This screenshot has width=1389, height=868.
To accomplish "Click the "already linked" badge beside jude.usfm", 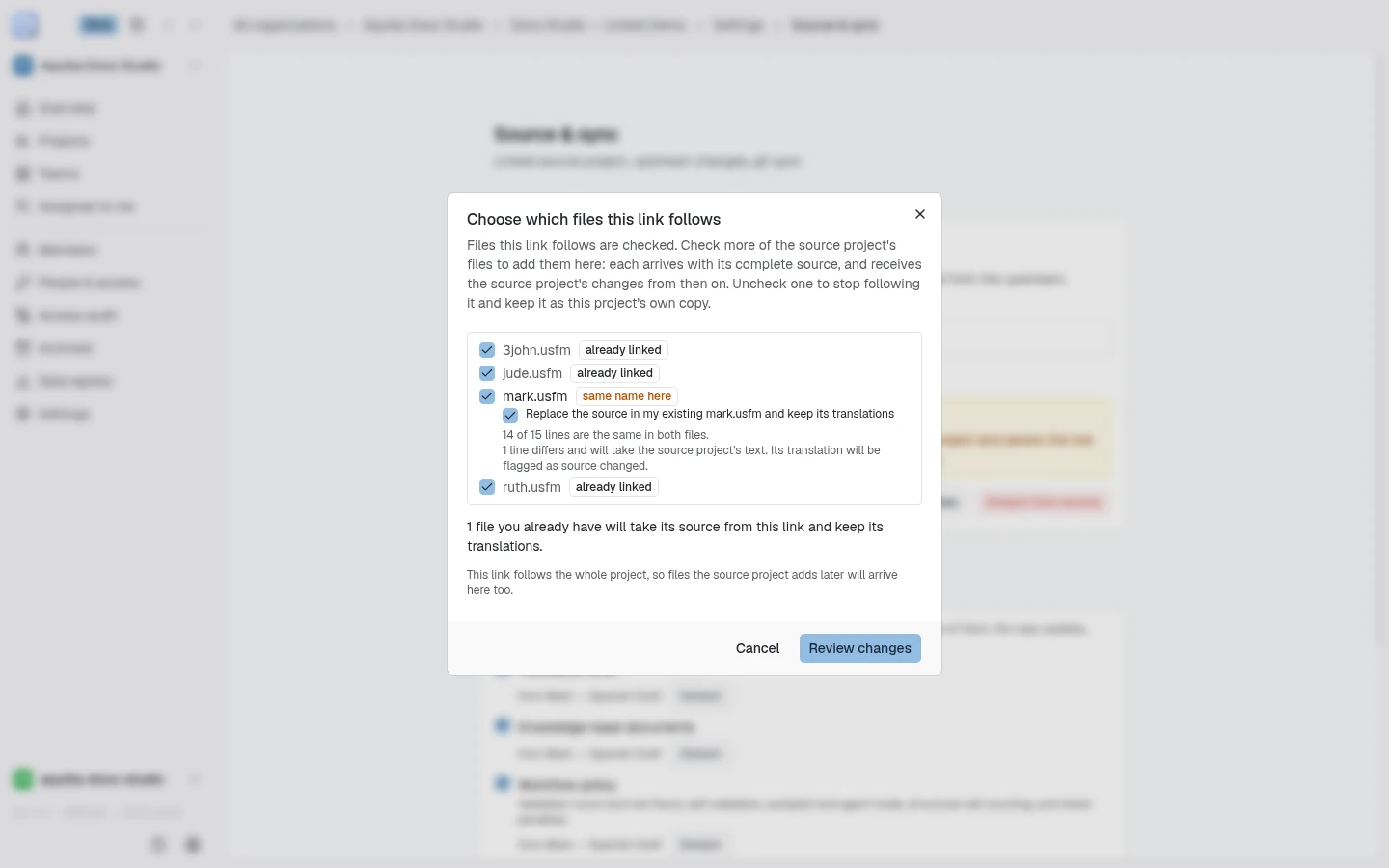I will [x=615, y=373].
